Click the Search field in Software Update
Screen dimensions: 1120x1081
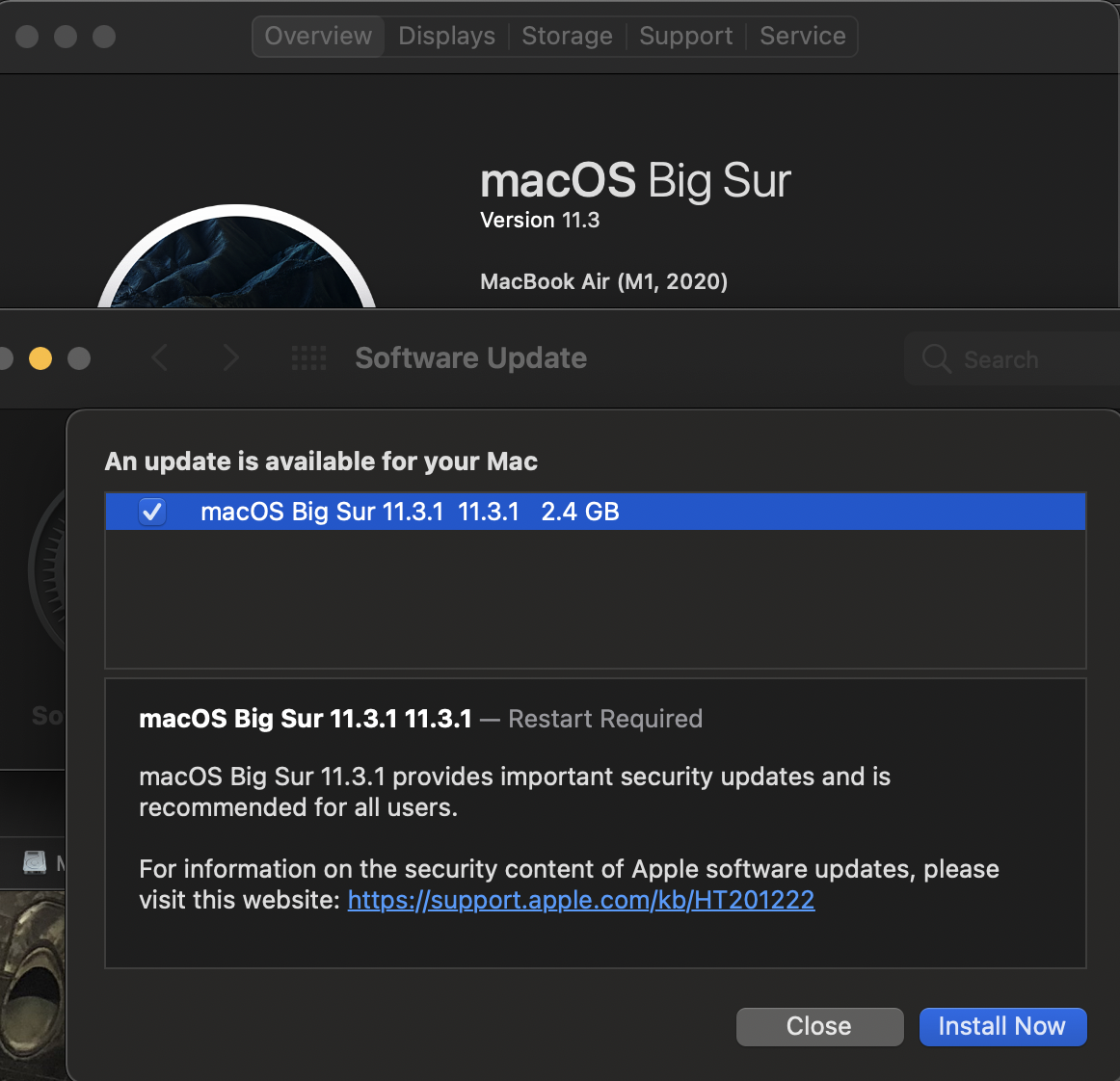click(x=1011, y=358)
